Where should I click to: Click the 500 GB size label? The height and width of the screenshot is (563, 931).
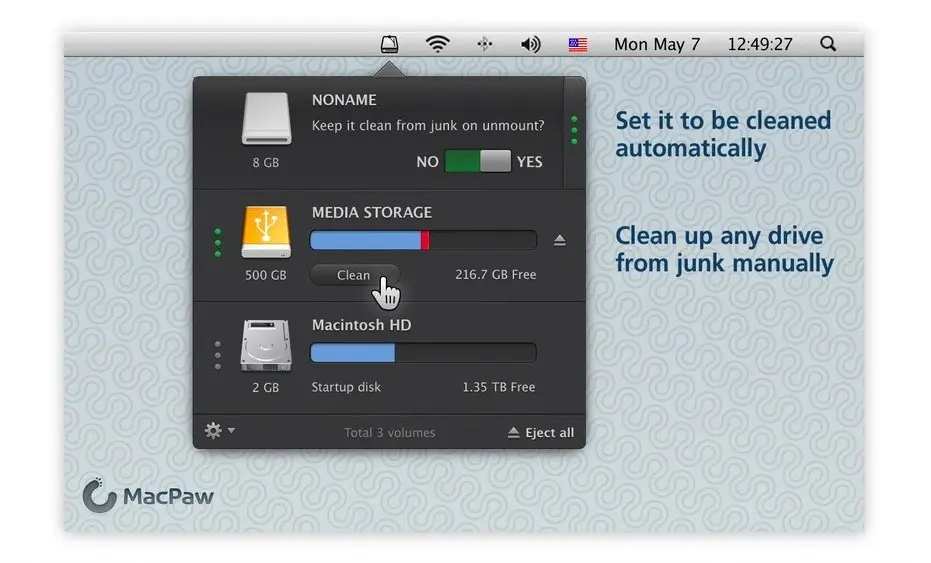(x=266, y=275)
